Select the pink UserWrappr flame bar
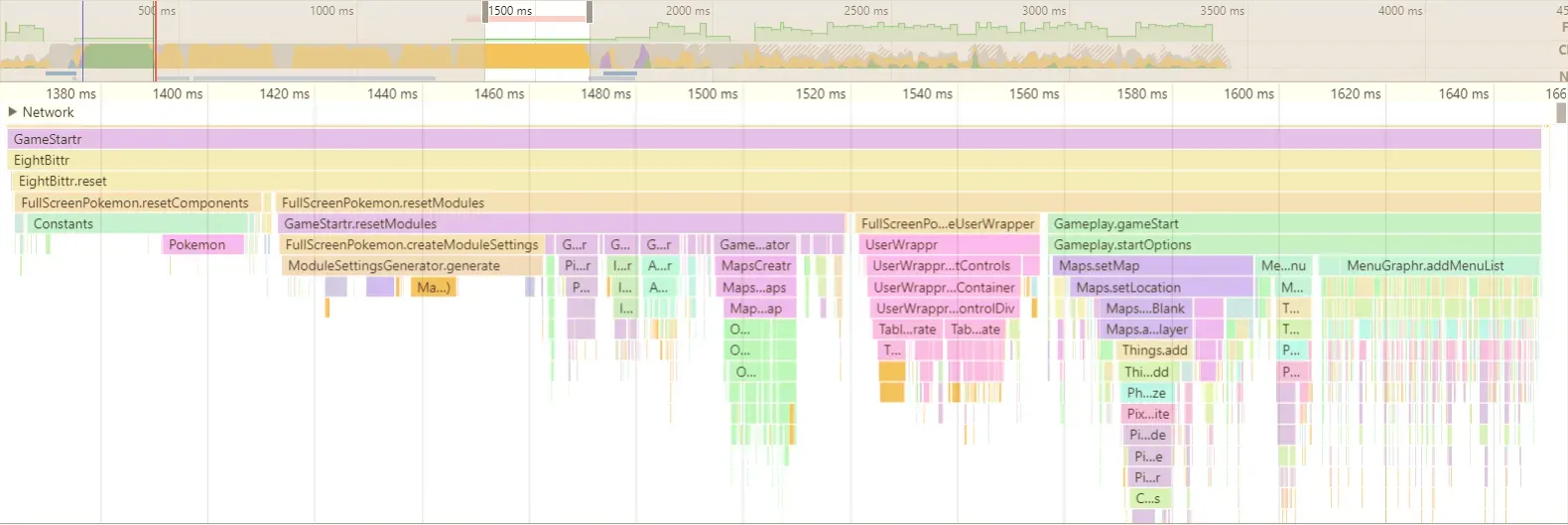 949,245
